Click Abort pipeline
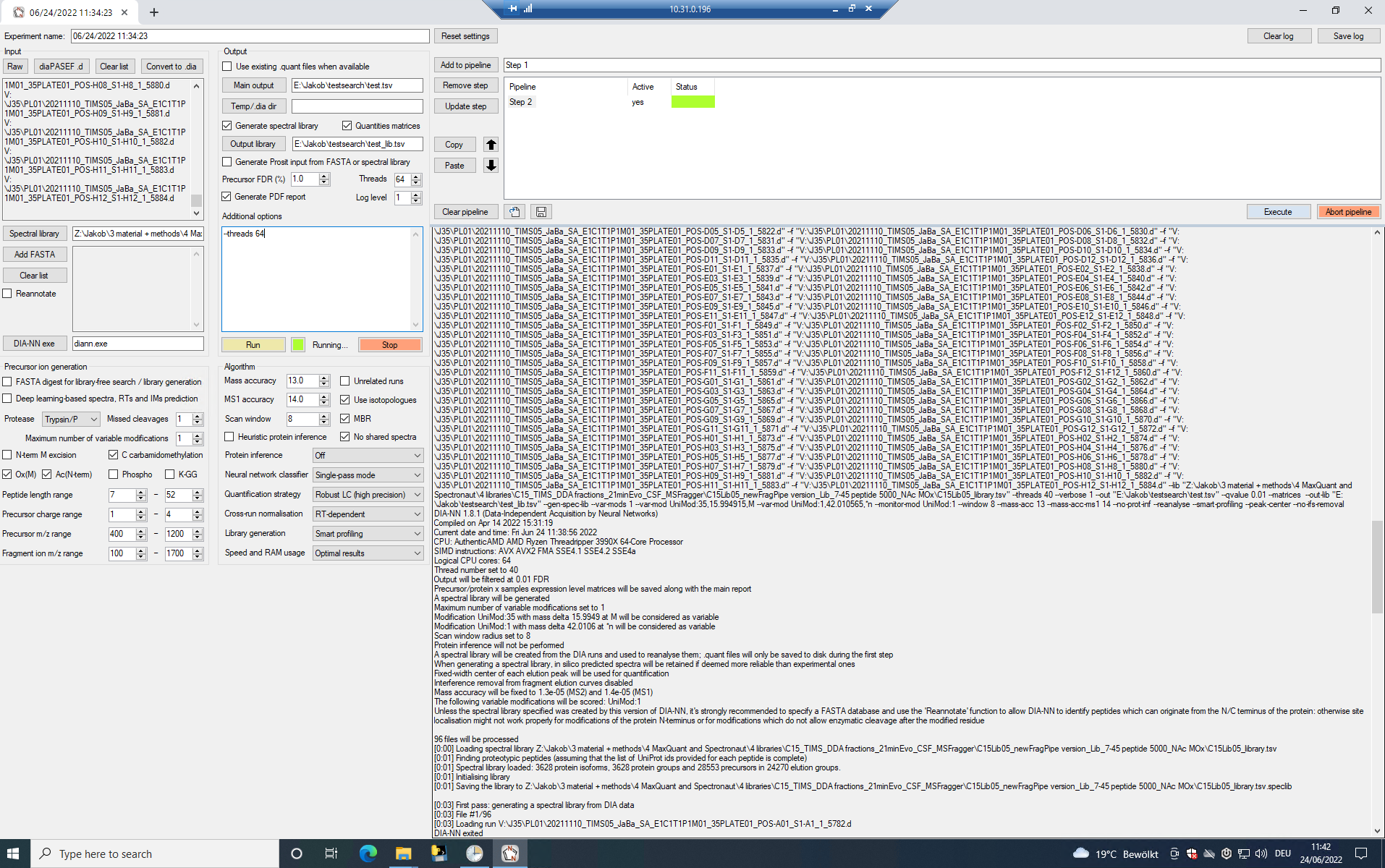The height and width of the screenshot is (868, 1385). click(x=1348, y=211)
